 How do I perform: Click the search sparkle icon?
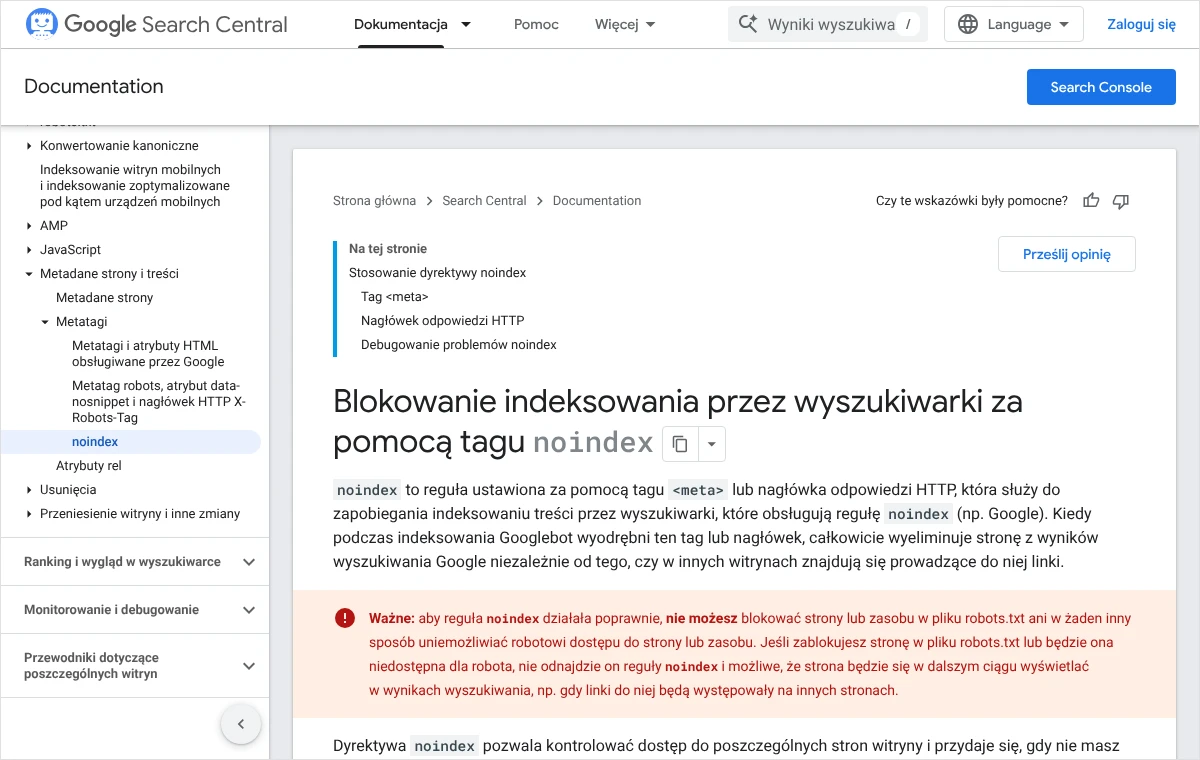pyautogui.click(x=747, y=24)
